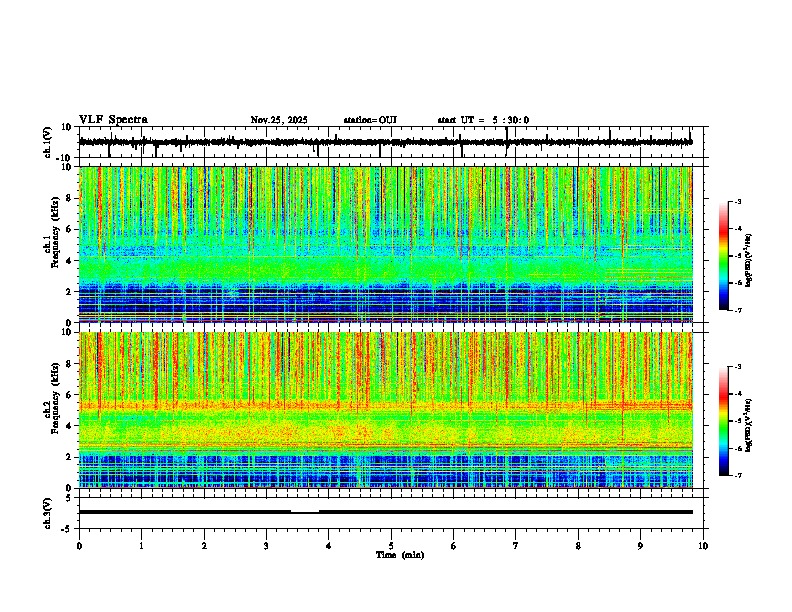Screen dimensions: 792x612
Task: Click tick label "7" on the time axis
Action: [516, 546]
